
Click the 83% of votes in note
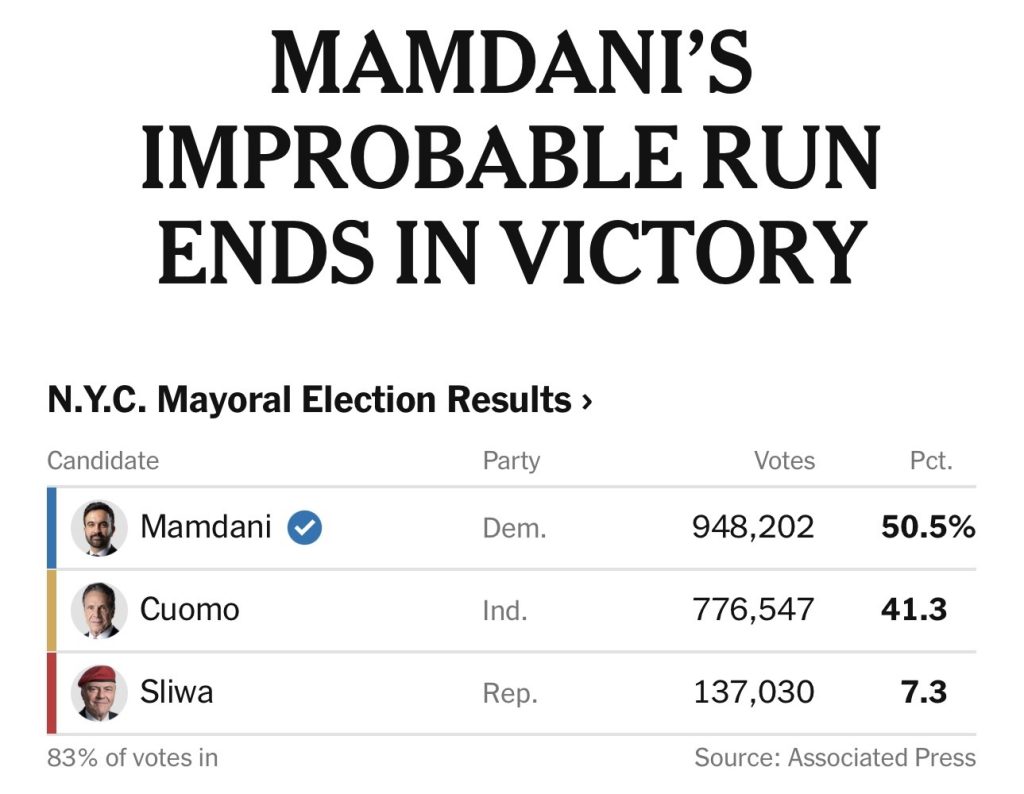pyautogui.click(x=132, y=758)
